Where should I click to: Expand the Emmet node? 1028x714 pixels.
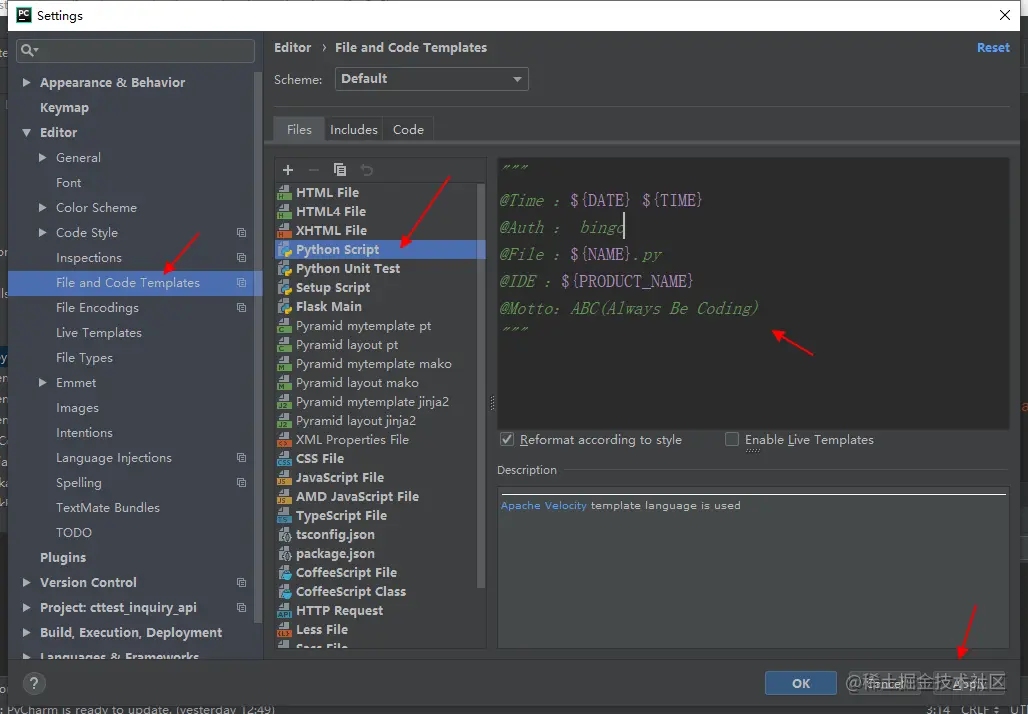tap(43, 383)
